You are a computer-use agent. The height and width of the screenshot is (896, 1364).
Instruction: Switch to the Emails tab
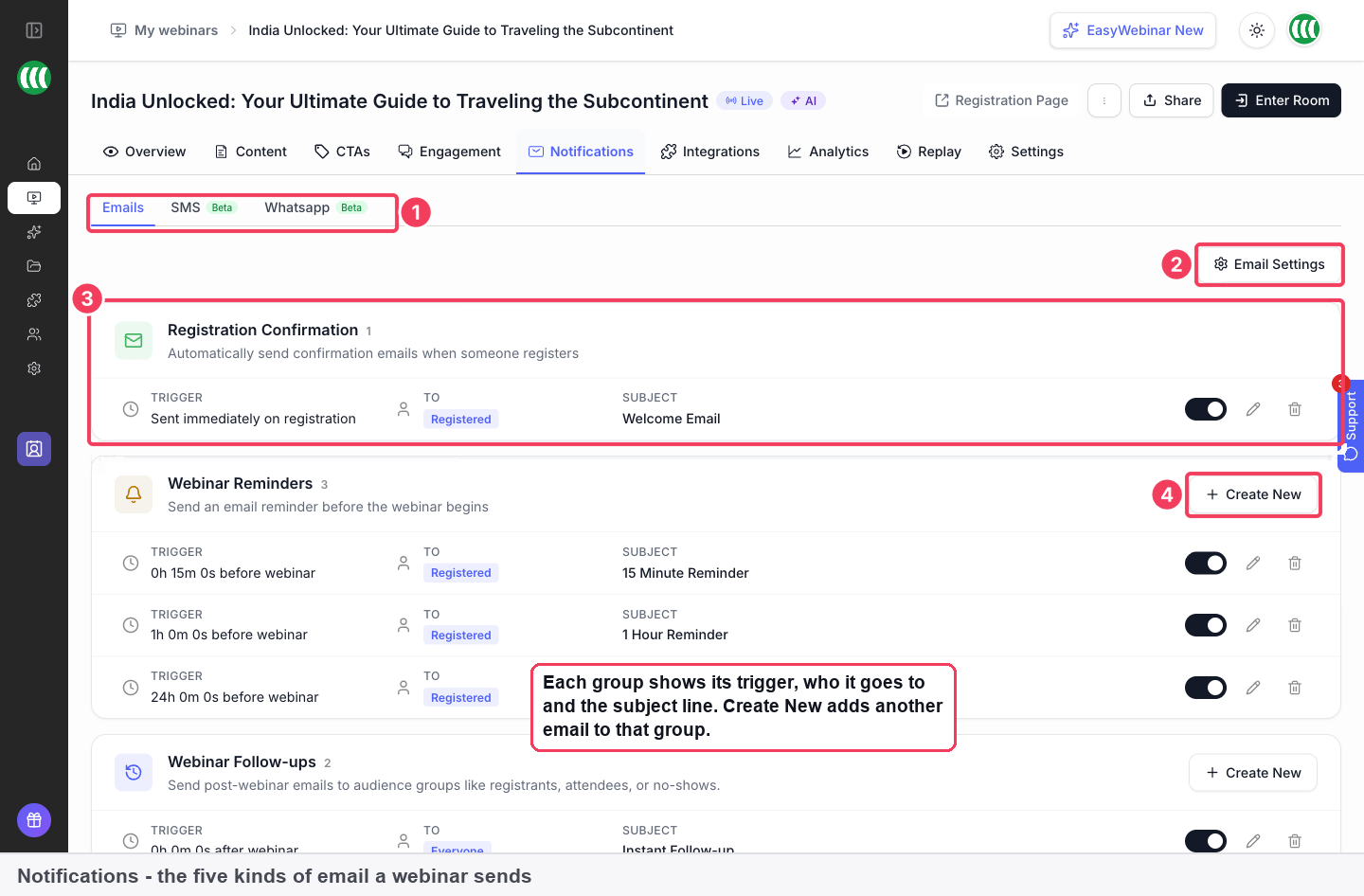point(123,207)
